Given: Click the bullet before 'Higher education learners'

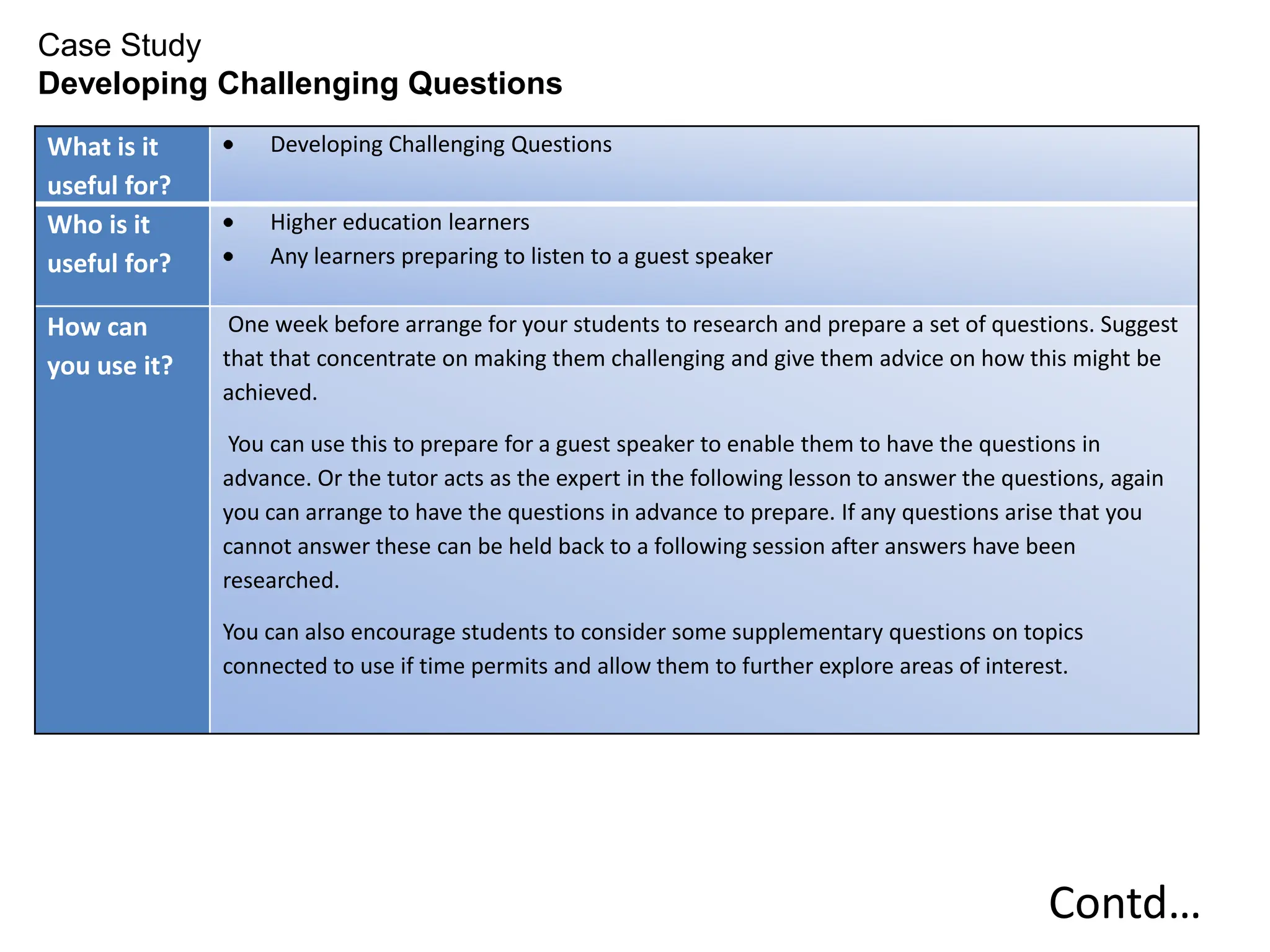Looking at the screenshot, I should click(x=229, y=223).
